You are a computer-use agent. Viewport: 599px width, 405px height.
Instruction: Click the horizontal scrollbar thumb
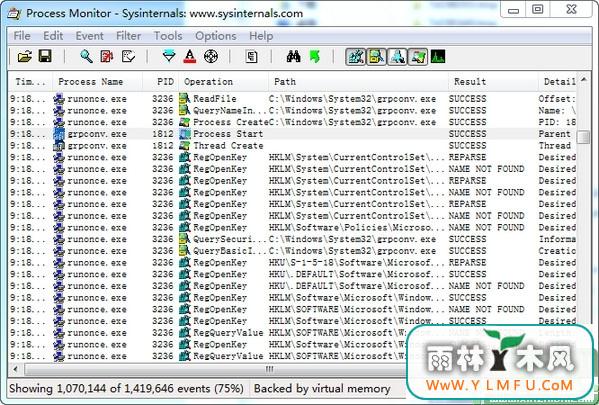pos(269,369)
